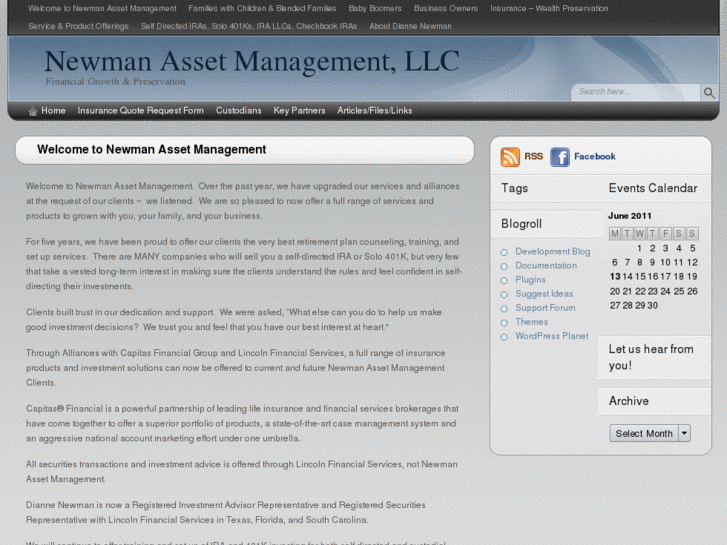Screen dimensions: 727x545
Task: Click calendar date 25
Action: [679, 291]
